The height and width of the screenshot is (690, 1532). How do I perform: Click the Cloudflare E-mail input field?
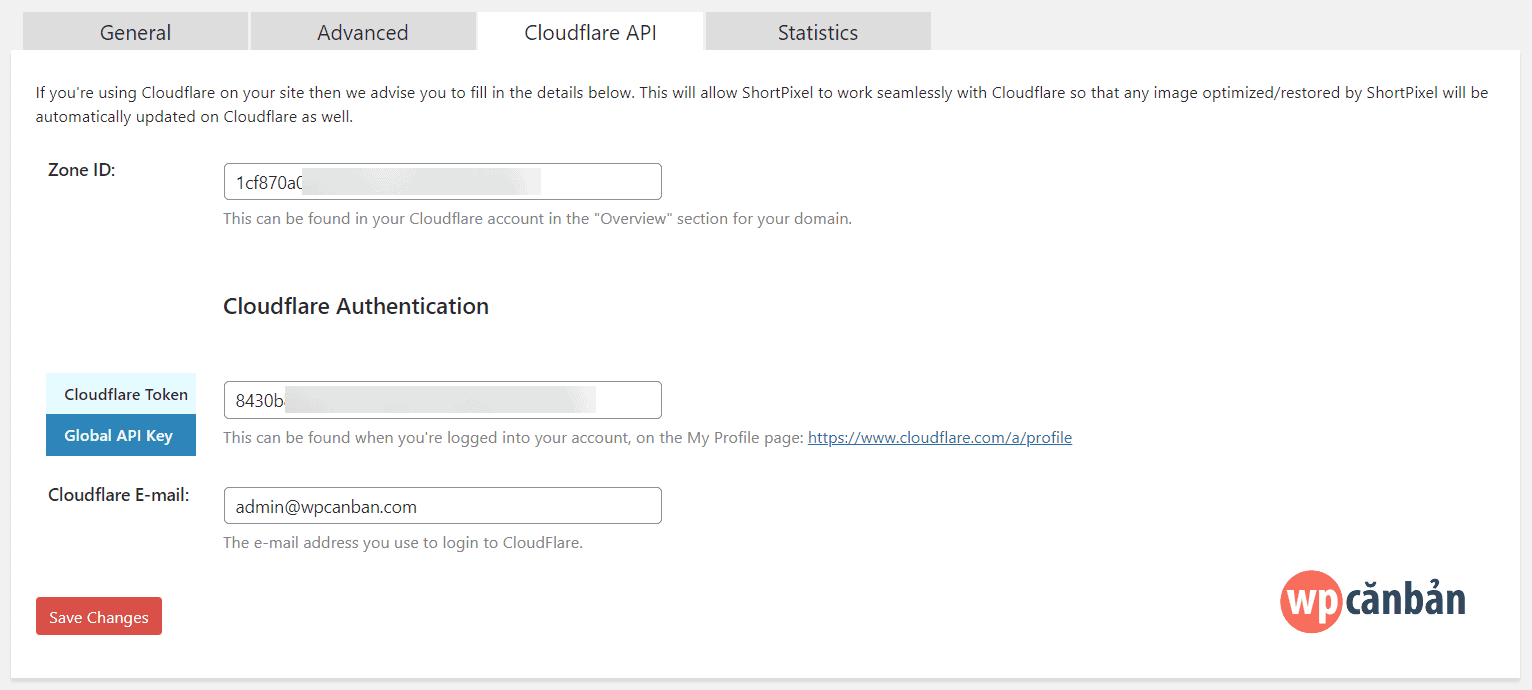click(443, 506)
